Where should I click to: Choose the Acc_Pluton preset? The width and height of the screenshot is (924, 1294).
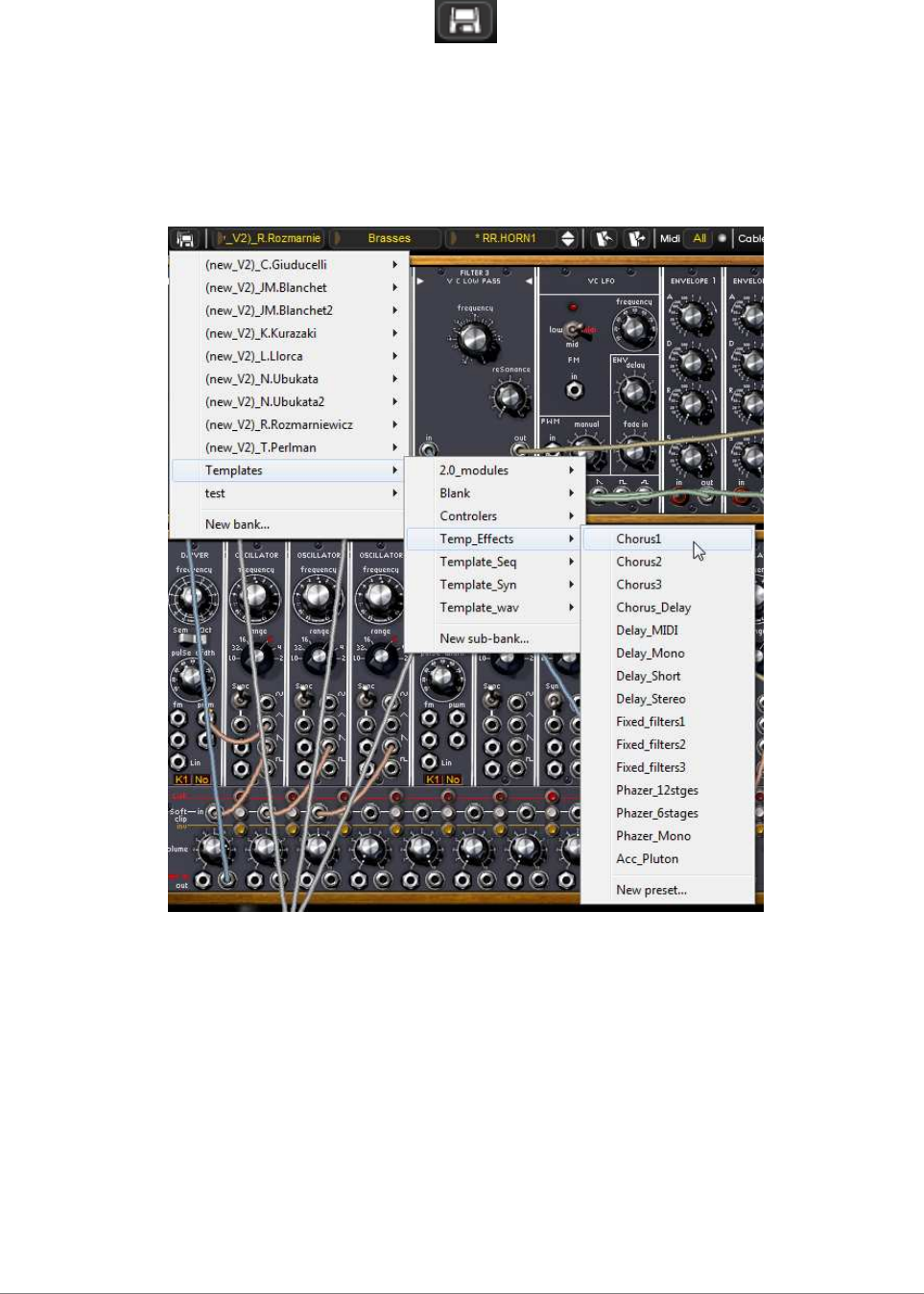coord(668,859)
